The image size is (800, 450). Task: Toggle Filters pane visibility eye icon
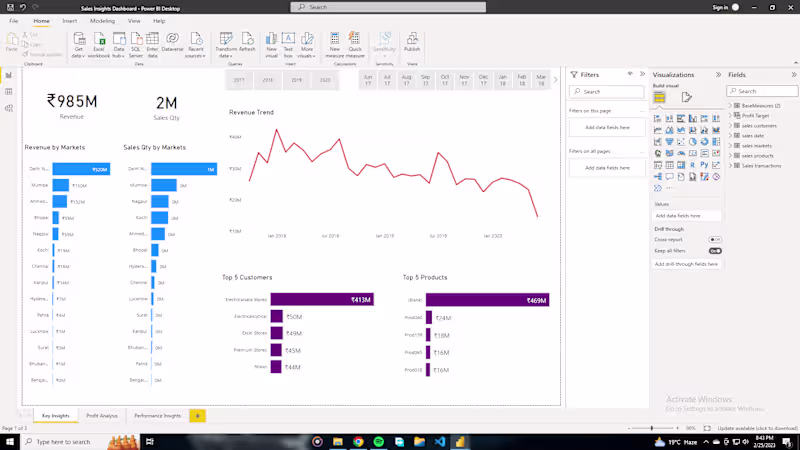point(630,74)
